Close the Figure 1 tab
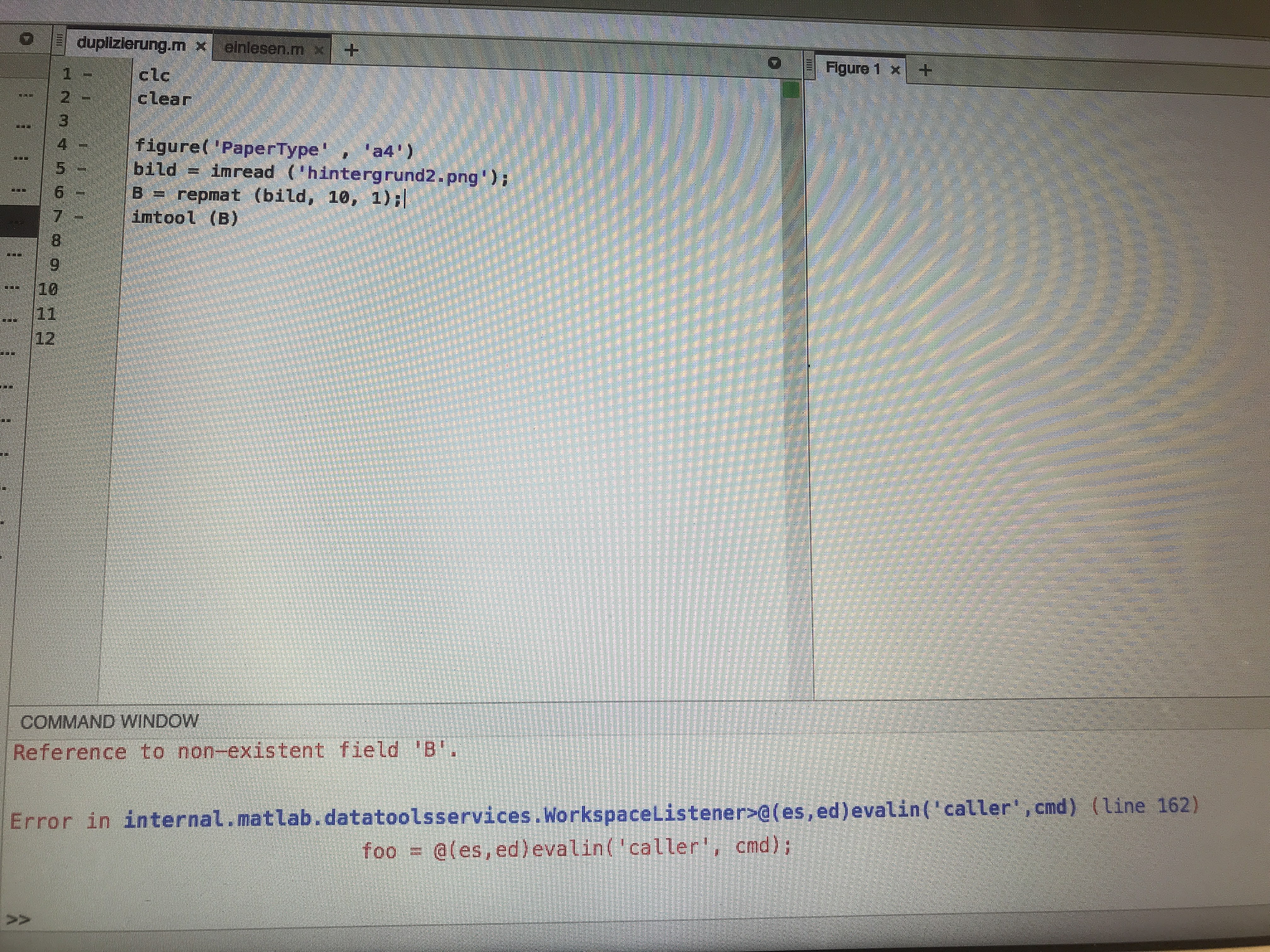Image resolution: width=1270 pixels, height=952 pixels. click(x=895, y=70)
